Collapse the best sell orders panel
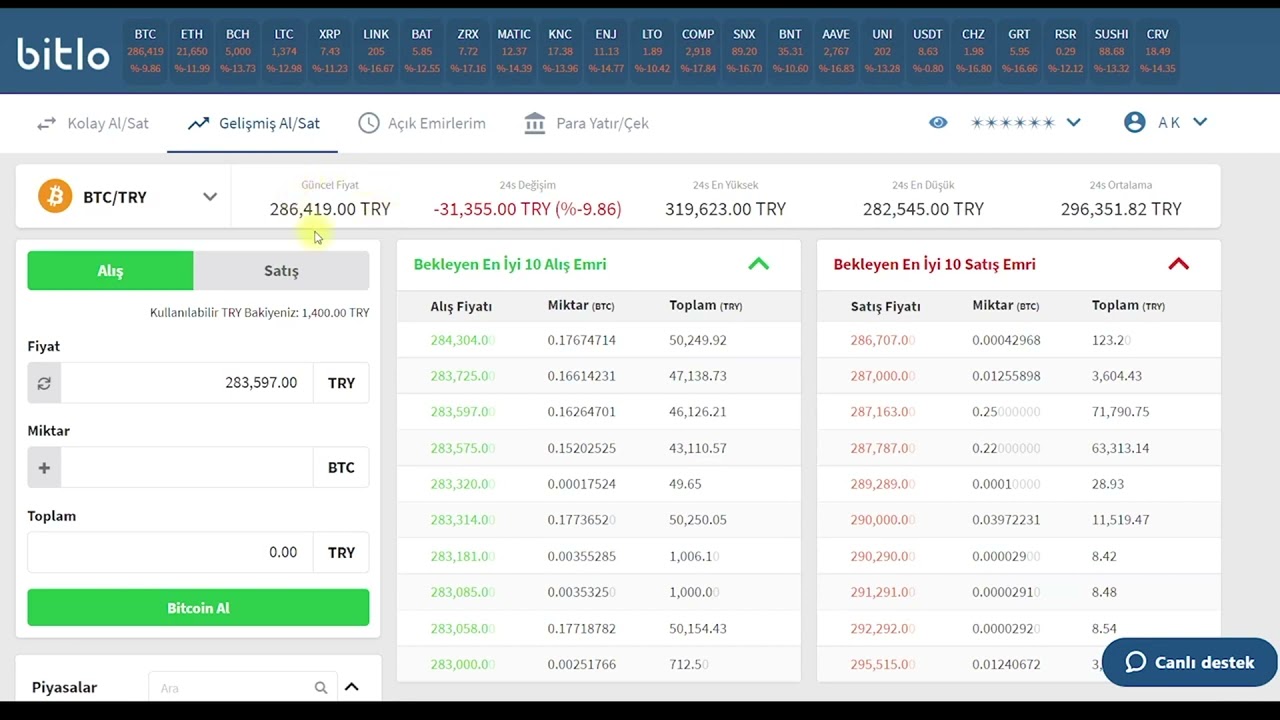This screenshot has width=1280, height=720. coord(1179,264)
